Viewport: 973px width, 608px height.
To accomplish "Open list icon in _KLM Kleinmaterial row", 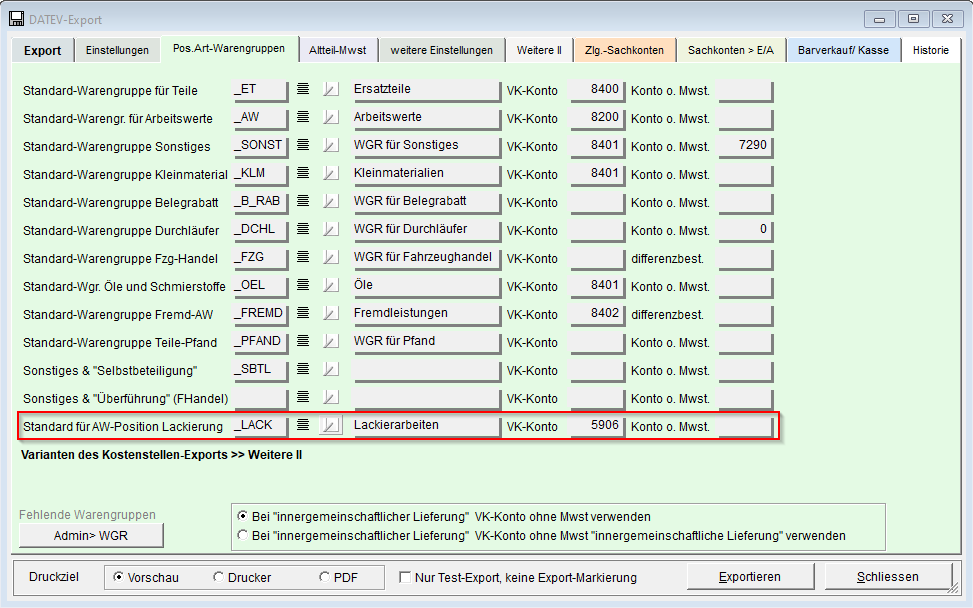I will click(x=303, y=172).
